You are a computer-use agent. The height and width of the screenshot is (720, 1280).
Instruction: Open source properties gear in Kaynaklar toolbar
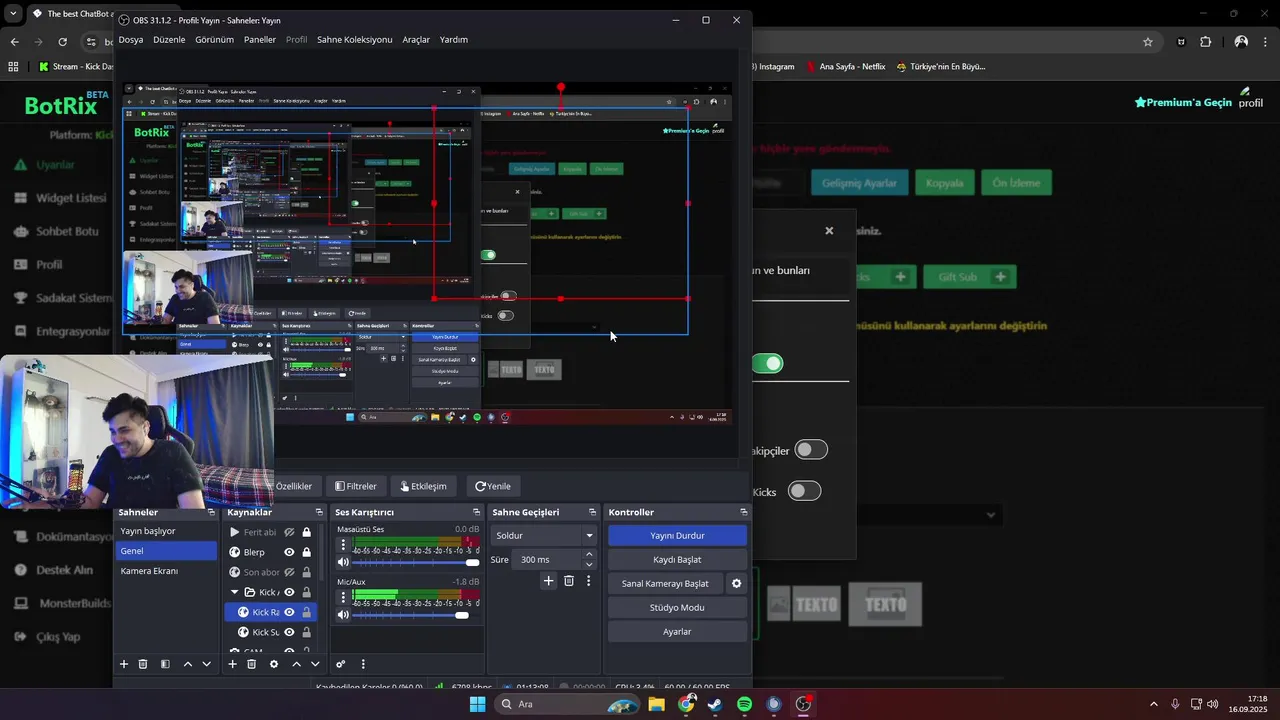click(274, 664)
